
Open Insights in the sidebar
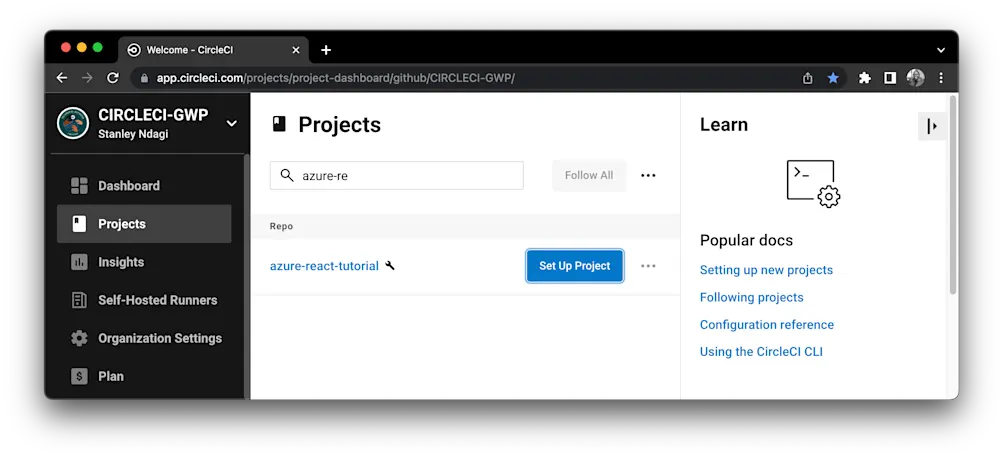click(x=144, y=262)
